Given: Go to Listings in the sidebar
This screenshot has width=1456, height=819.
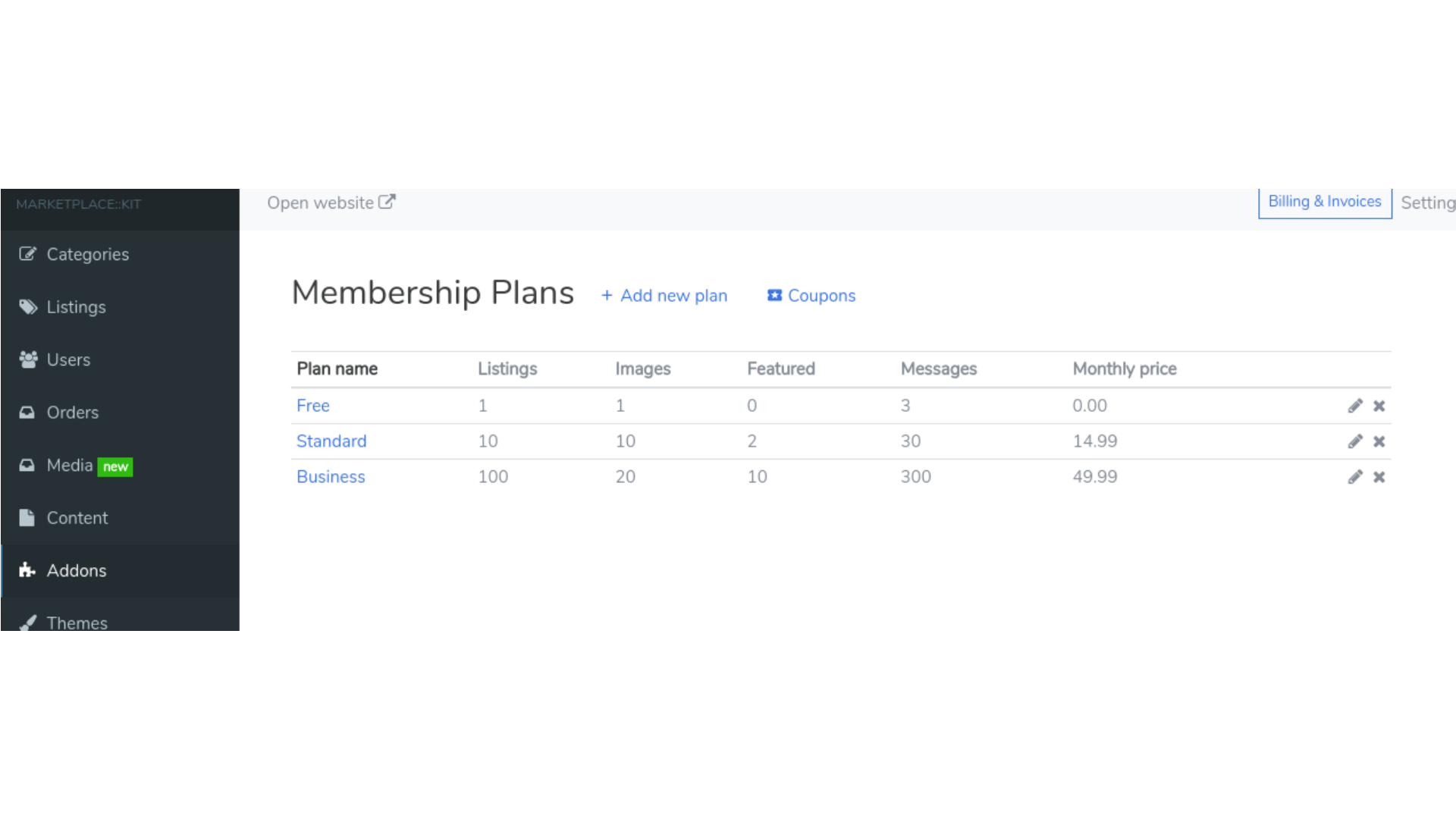Looking at the screenshot, I should tap(76, 307).
